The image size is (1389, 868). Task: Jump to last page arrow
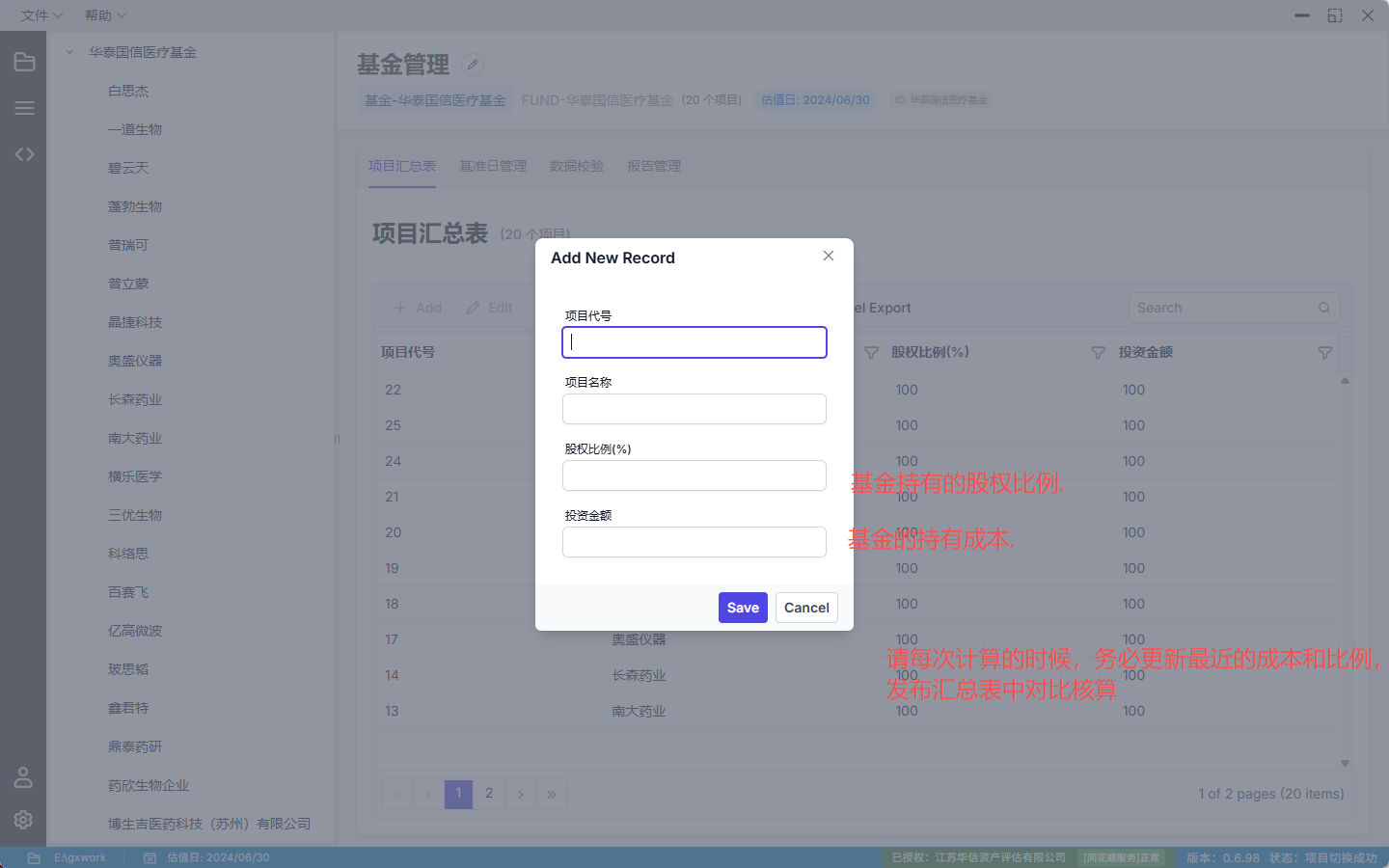[x=552, y=794]
